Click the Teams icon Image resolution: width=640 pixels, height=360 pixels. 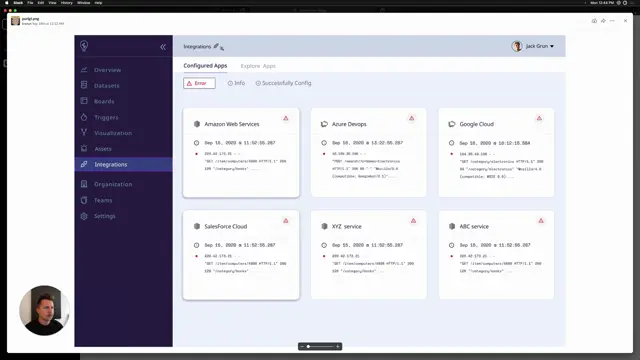click(84, 200)
